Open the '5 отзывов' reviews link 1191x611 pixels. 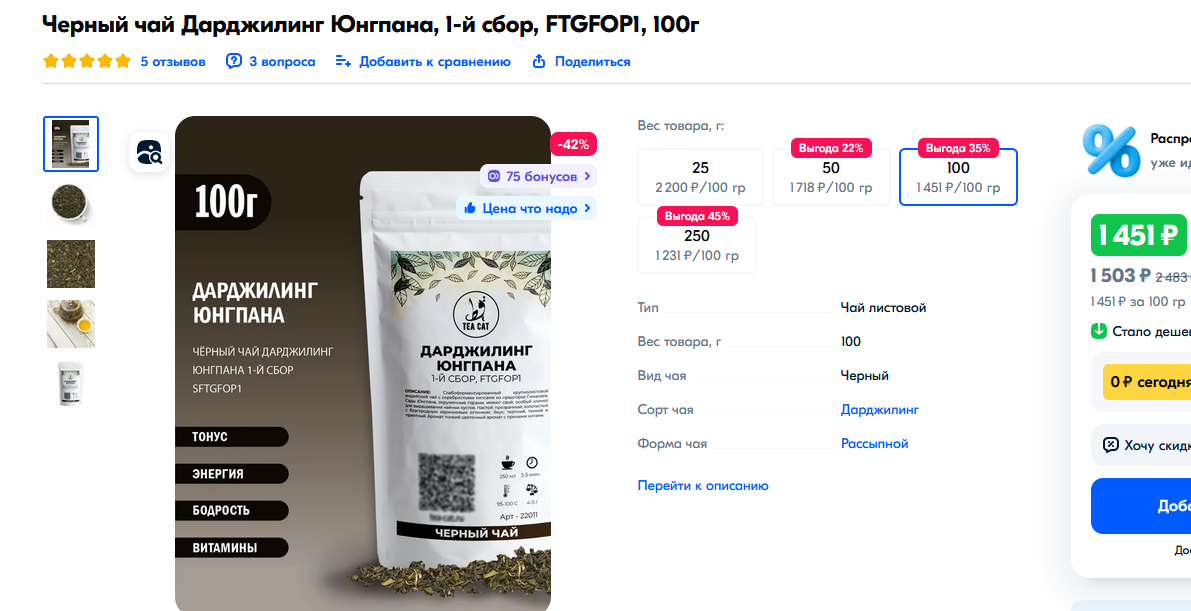pos(173,62)
